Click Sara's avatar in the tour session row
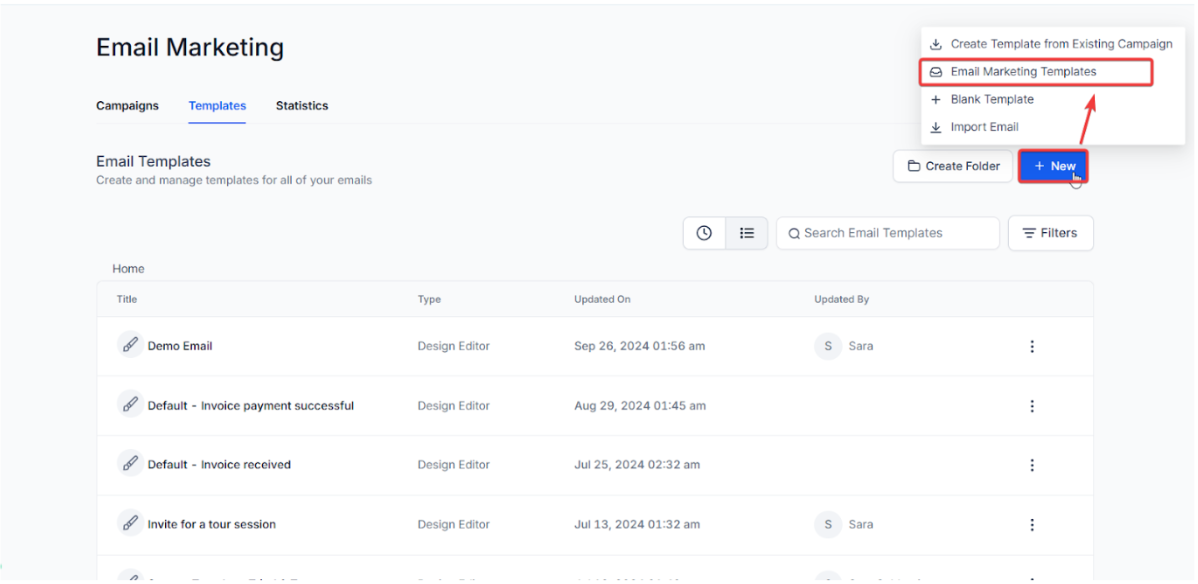The image size is (1198, 584). [x=827, y=524]
